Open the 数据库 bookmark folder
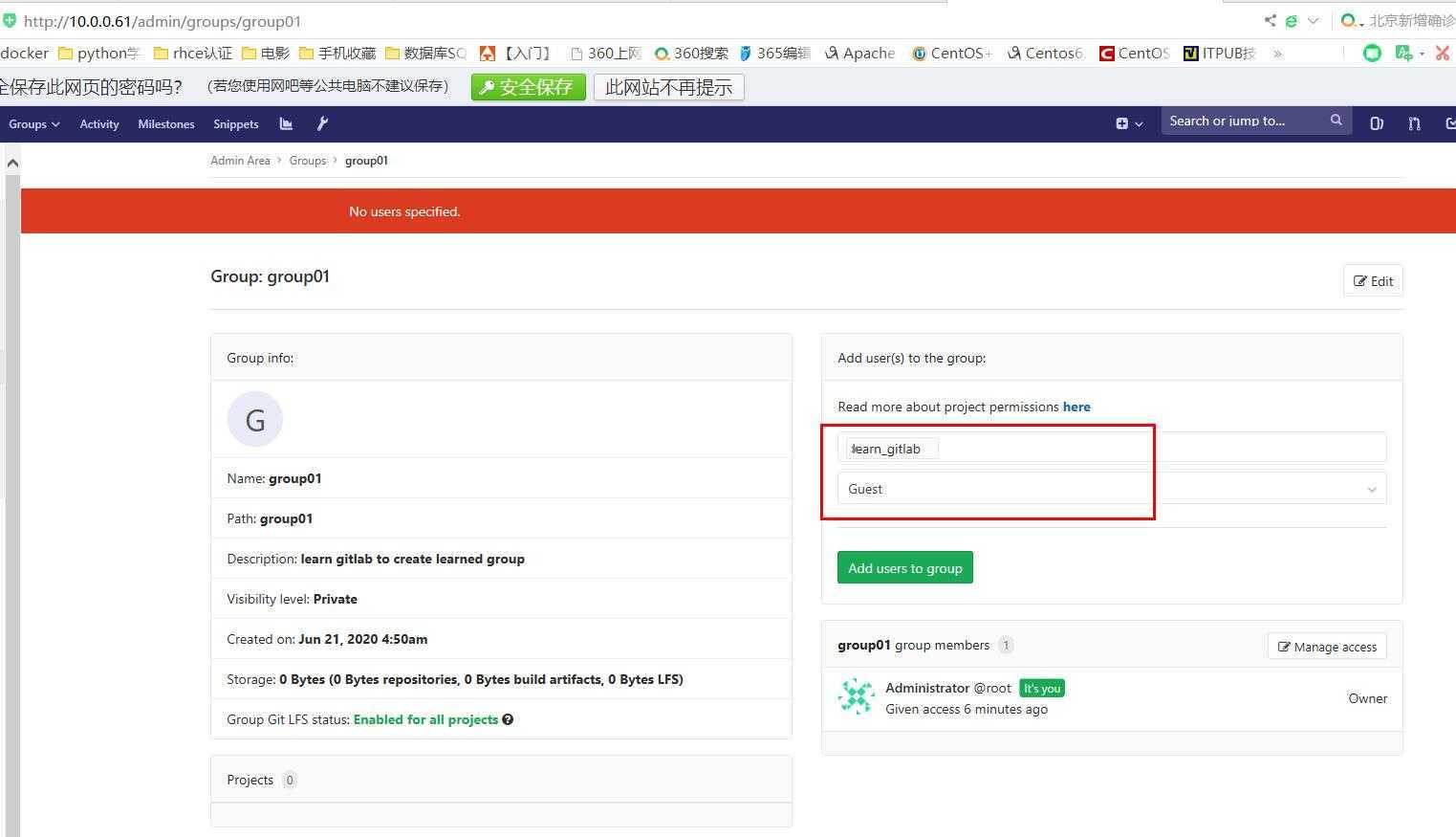Viewport: 1456px width, 837px height. point(425,54)
